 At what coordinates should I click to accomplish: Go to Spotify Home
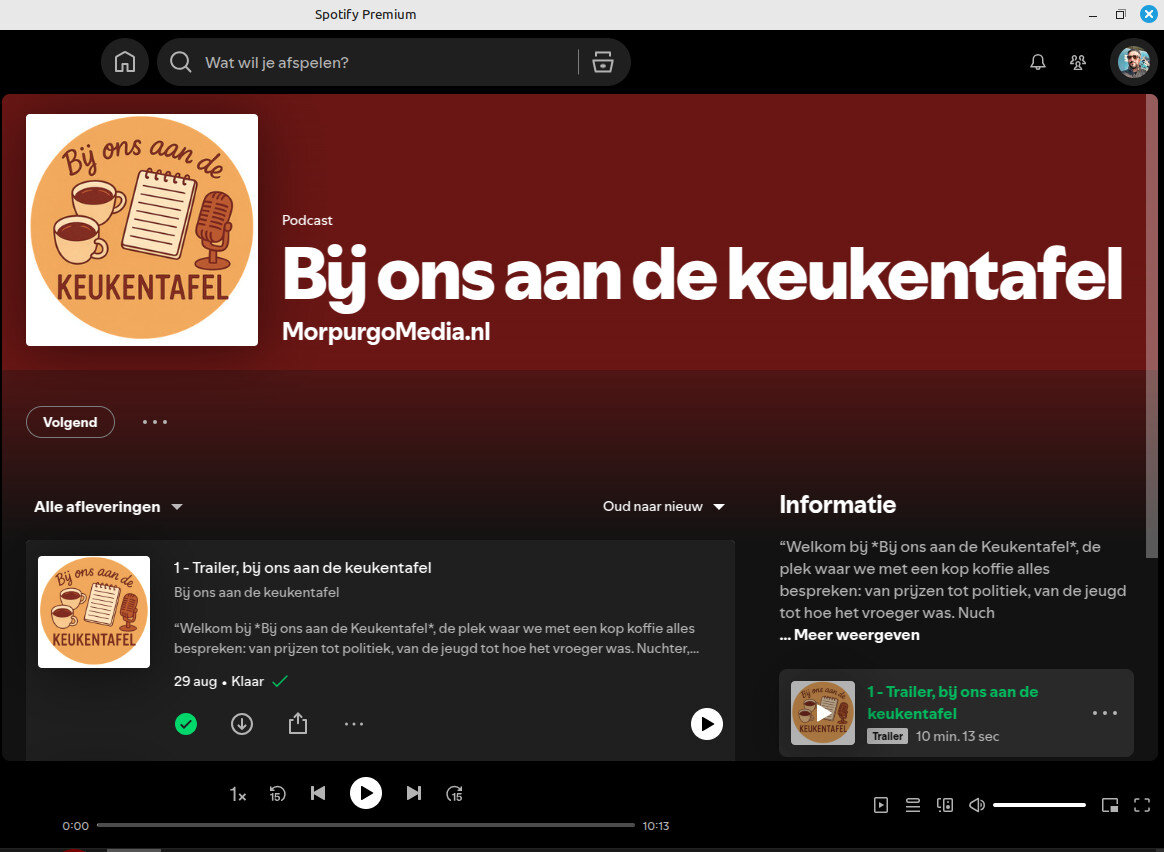[x=125, y=62]
